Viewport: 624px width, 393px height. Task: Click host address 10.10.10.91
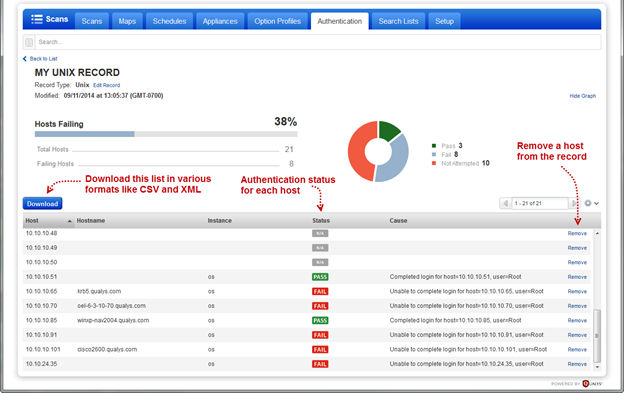pos(41,335)
